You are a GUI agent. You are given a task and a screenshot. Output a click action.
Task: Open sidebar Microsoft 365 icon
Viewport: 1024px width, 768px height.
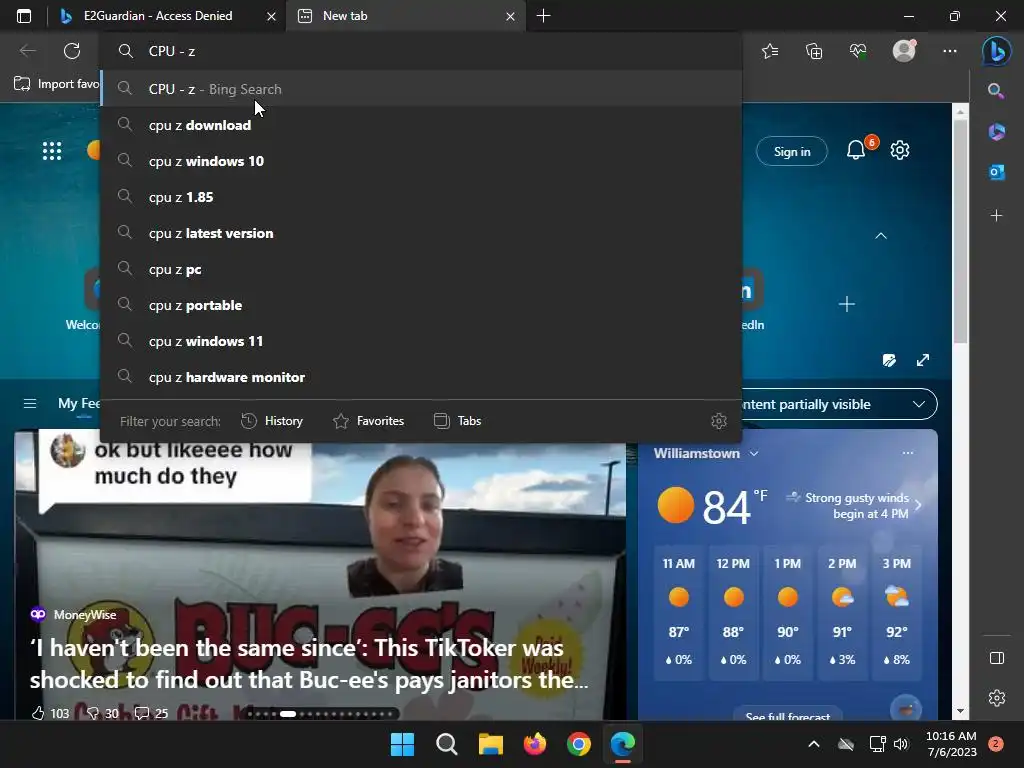(996, 131)
